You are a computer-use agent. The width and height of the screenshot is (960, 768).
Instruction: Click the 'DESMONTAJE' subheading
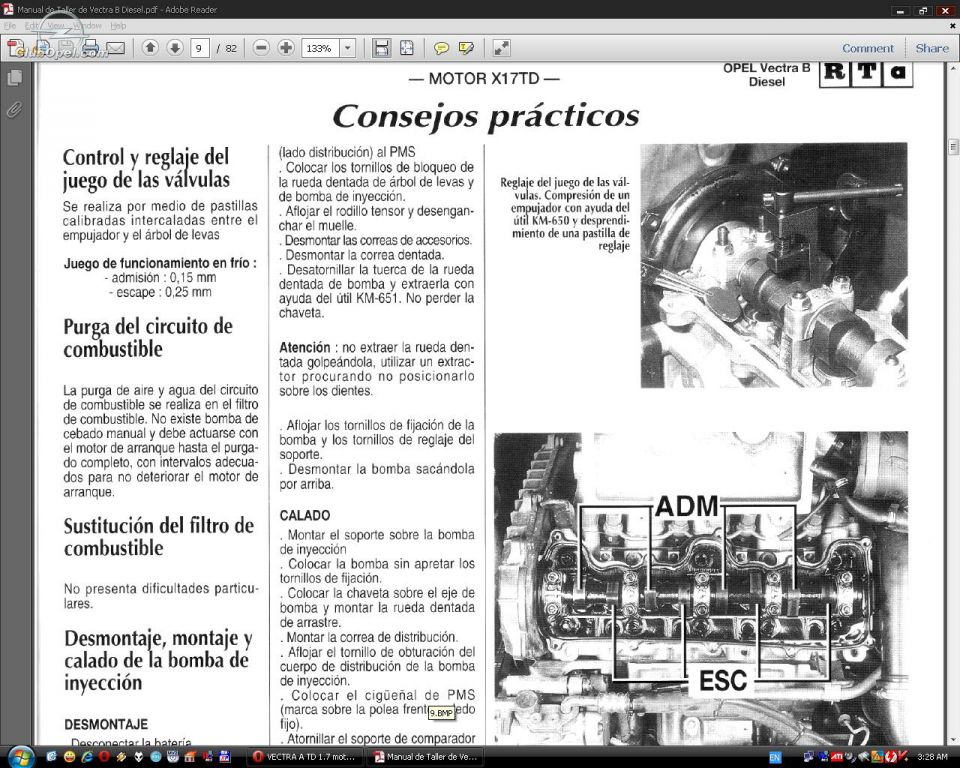(106, 725)
